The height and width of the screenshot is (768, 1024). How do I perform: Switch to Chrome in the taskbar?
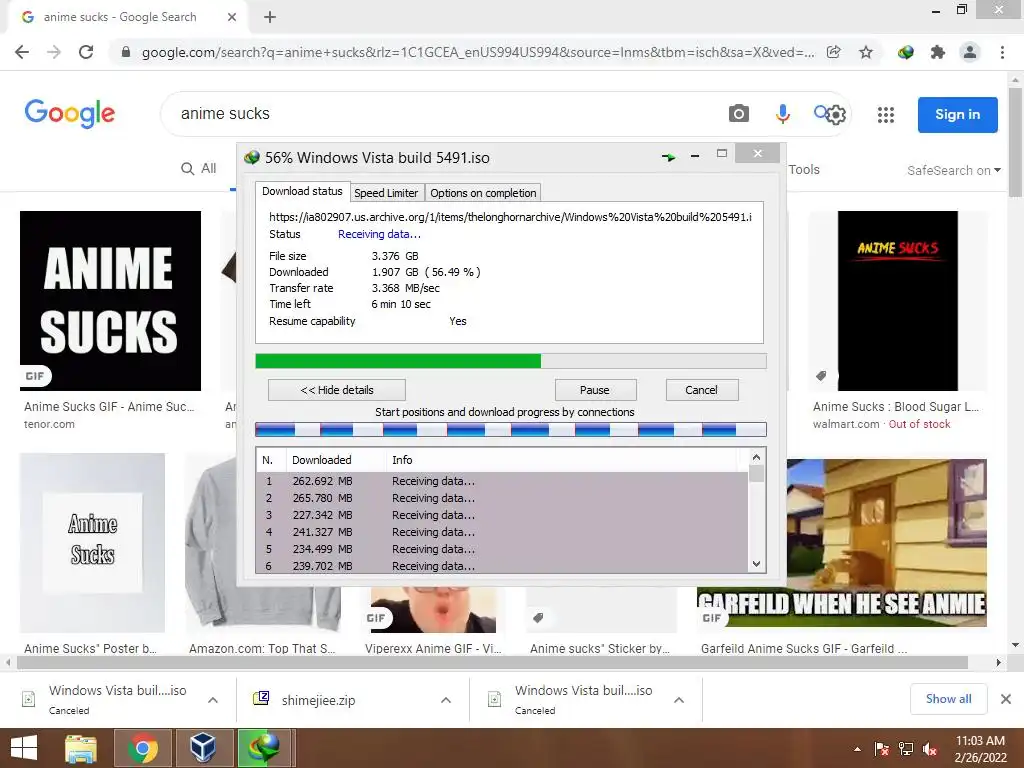click(142, 748)
